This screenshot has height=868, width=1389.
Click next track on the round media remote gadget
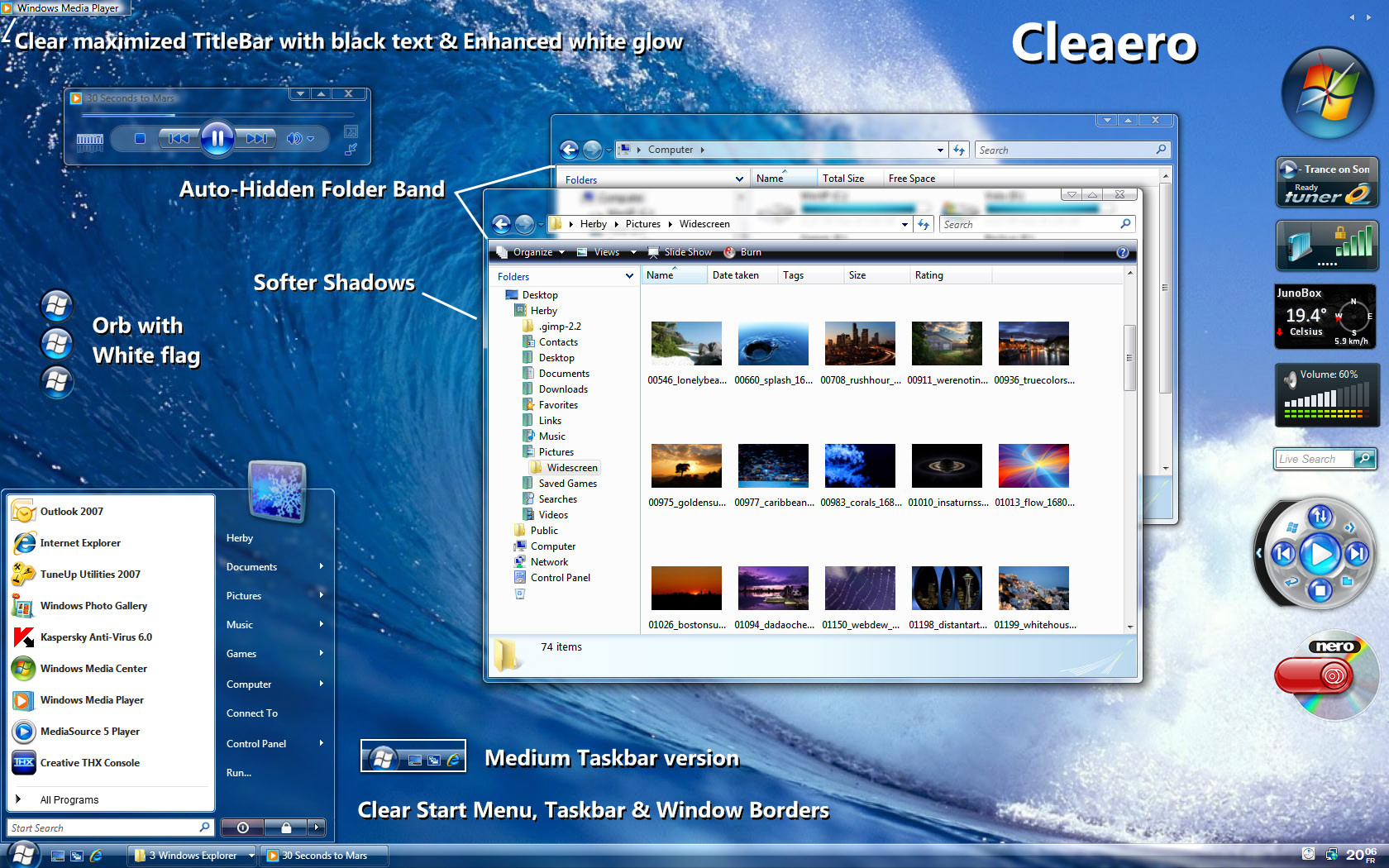(1357, 553)
